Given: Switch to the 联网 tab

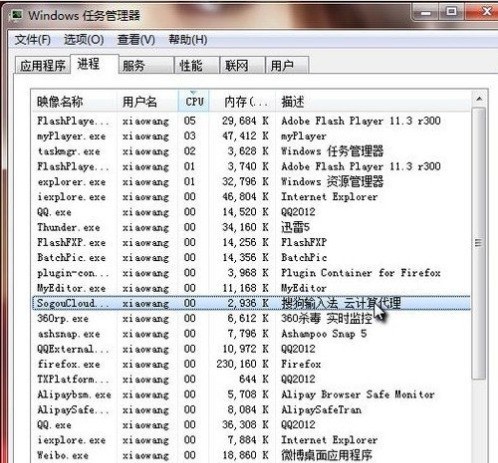Looking at the screenshot, I should coord(242,65).
